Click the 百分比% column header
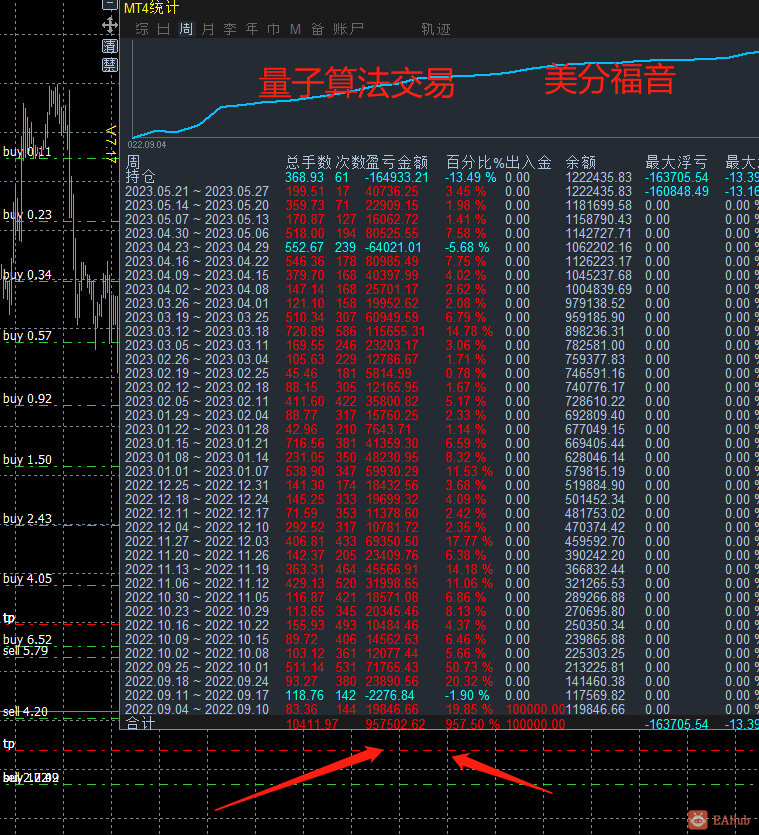This screenshot has height=835, width=759. coord(475,162)
